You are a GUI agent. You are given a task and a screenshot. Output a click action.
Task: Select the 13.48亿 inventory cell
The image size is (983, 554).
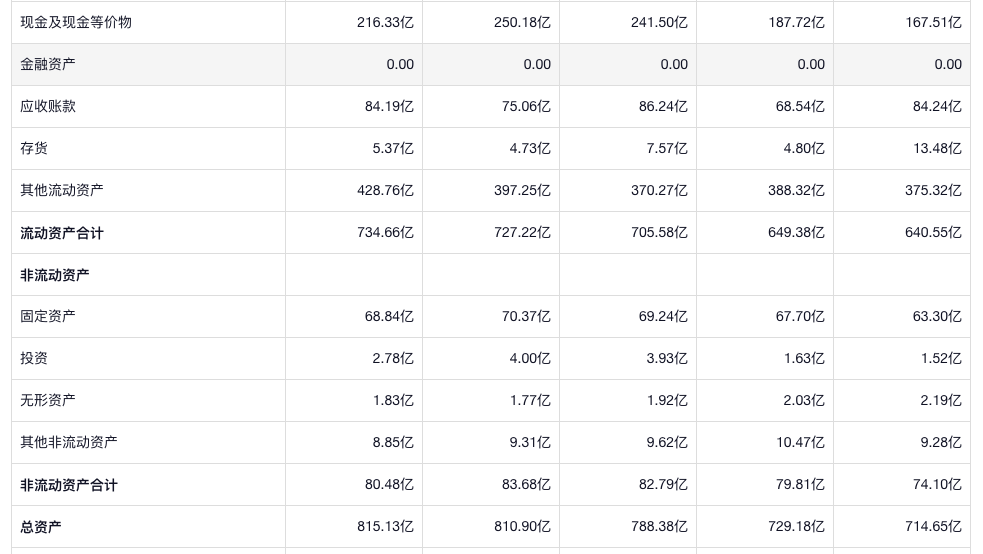933,148
